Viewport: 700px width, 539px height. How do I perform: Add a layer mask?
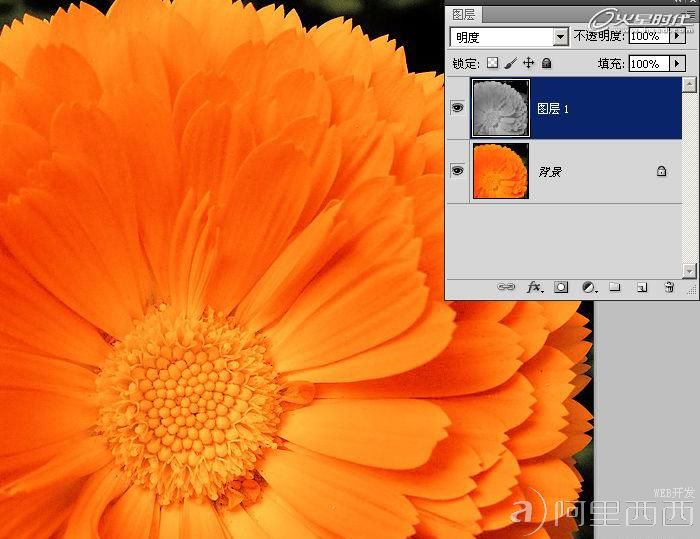coord(561,287)
